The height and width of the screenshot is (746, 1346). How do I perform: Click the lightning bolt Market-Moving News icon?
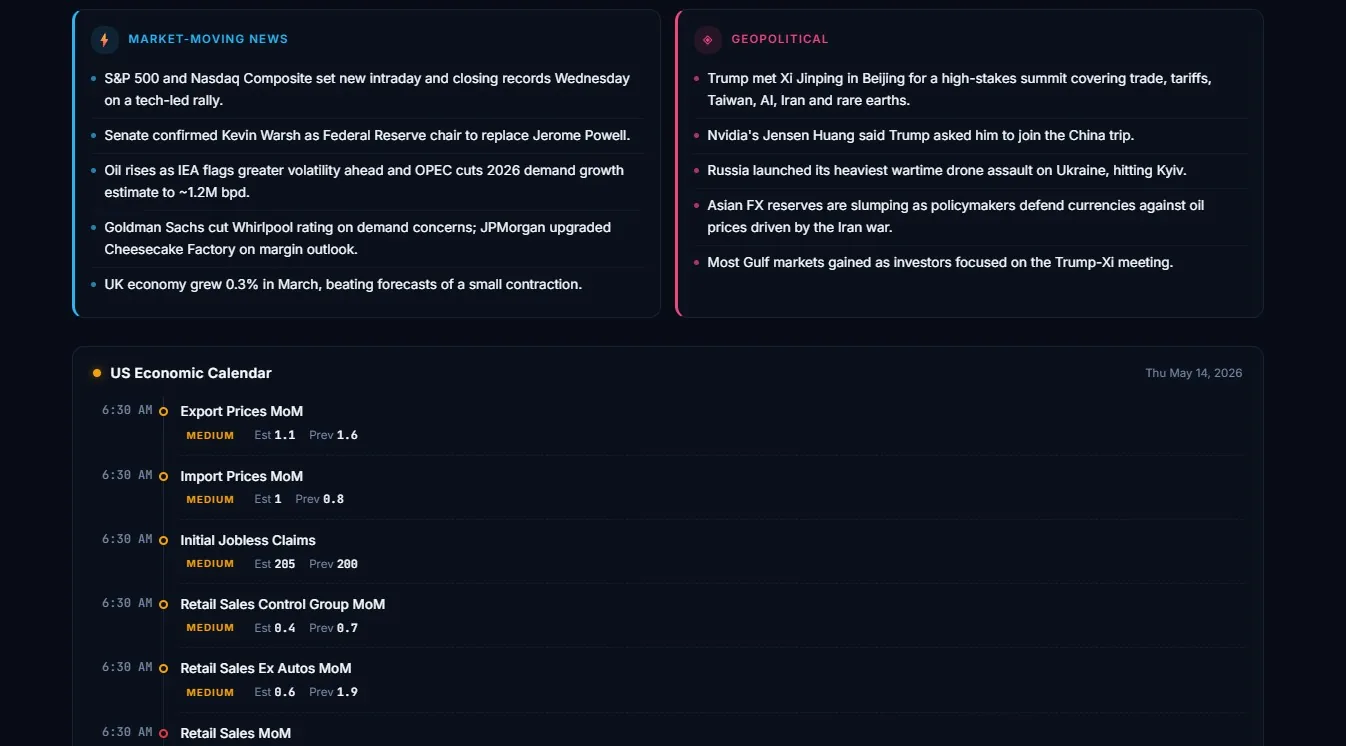click(105, 40)
